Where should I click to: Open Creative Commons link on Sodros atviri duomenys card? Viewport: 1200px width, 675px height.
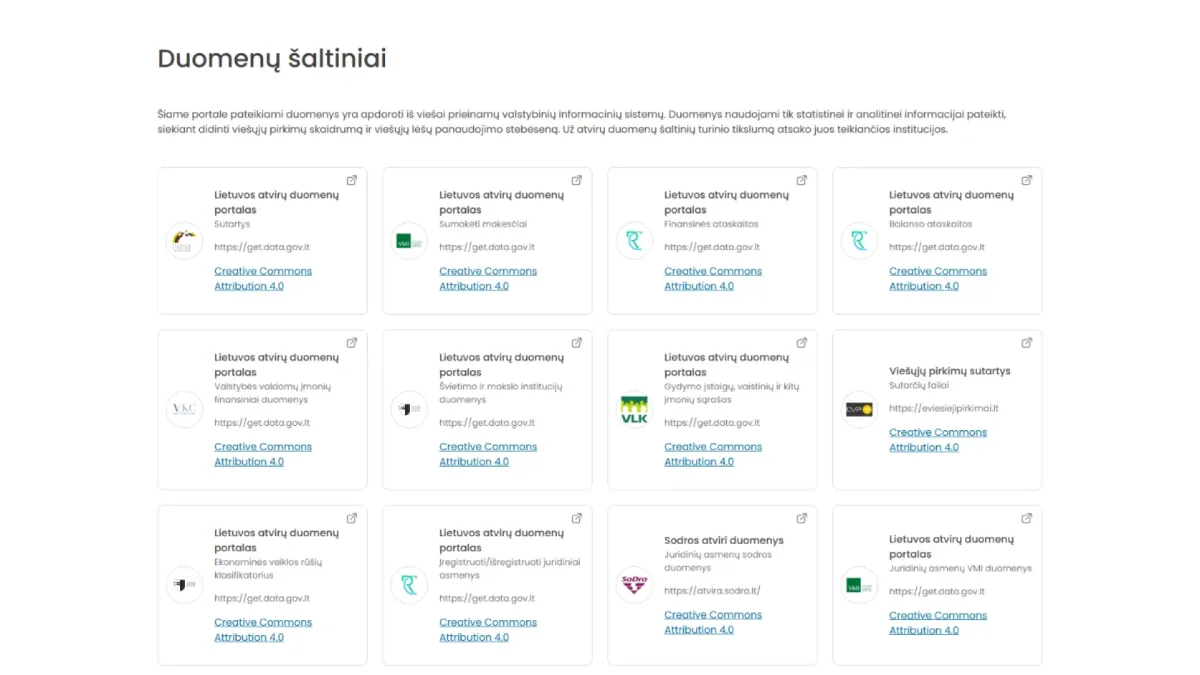point(712,622)
